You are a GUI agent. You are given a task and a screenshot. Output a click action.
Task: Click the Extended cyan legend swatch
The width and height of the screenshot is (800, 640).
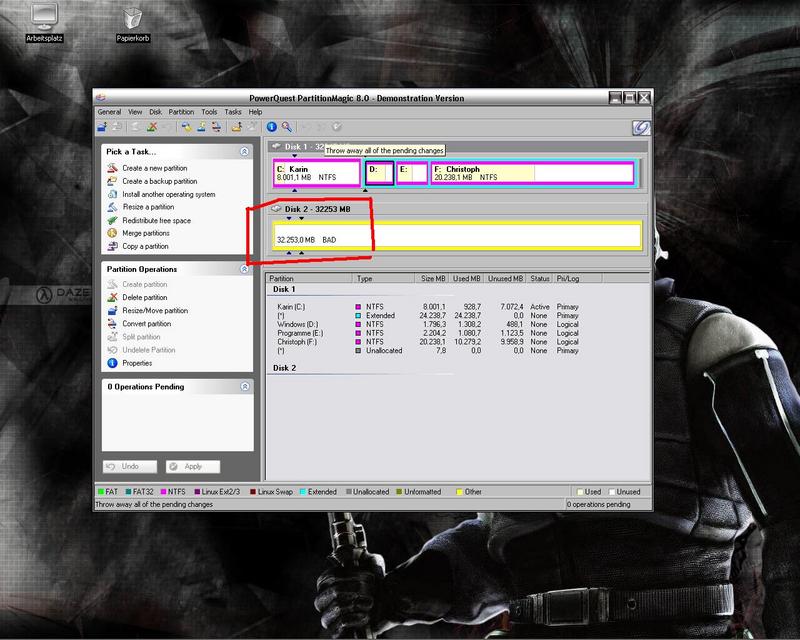(x=303, y=492)
